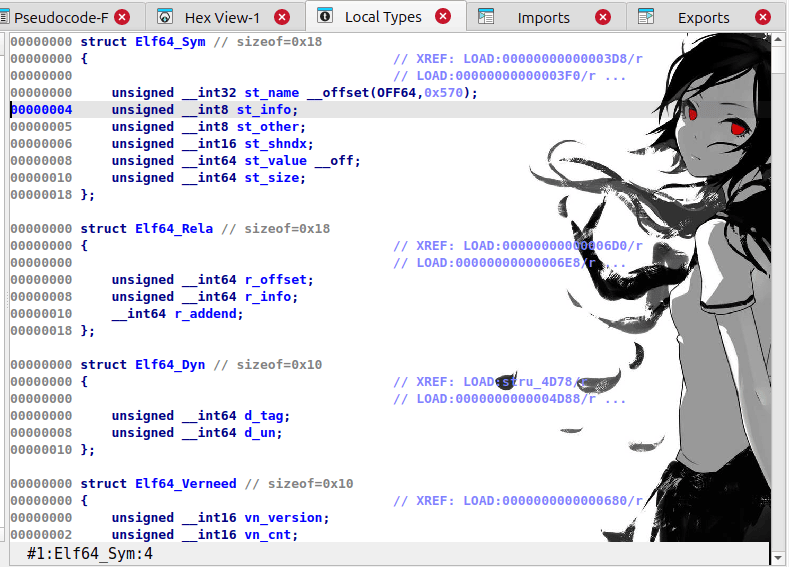Open the Exports tab
The height and width of the screenshot is (567, 789).
703,18
